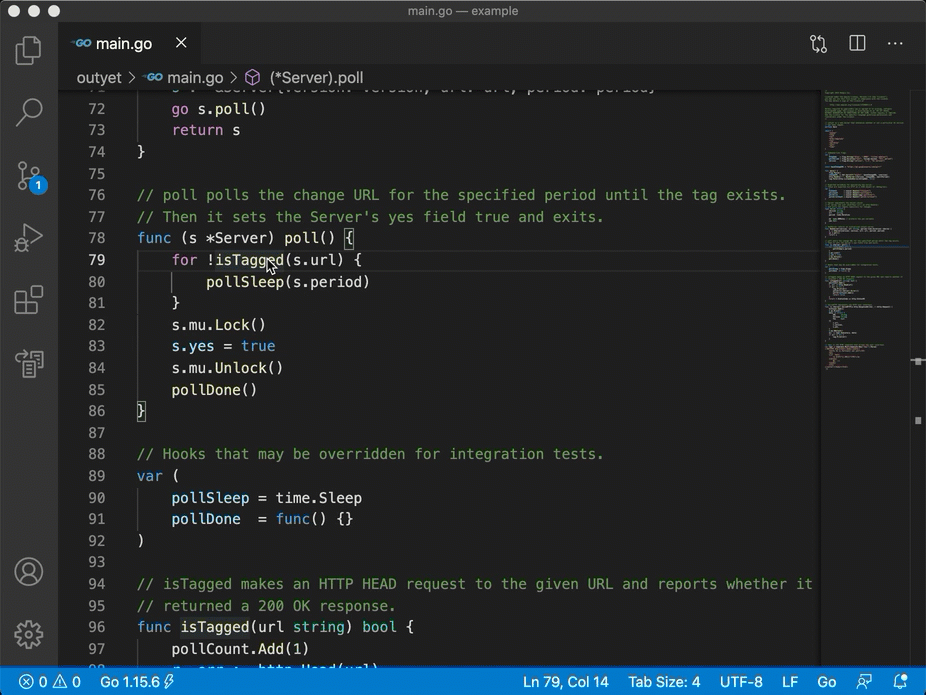Open the Test view in activity bar
Image resolution: width=926 pixels, height=695 pixels.
29,363
